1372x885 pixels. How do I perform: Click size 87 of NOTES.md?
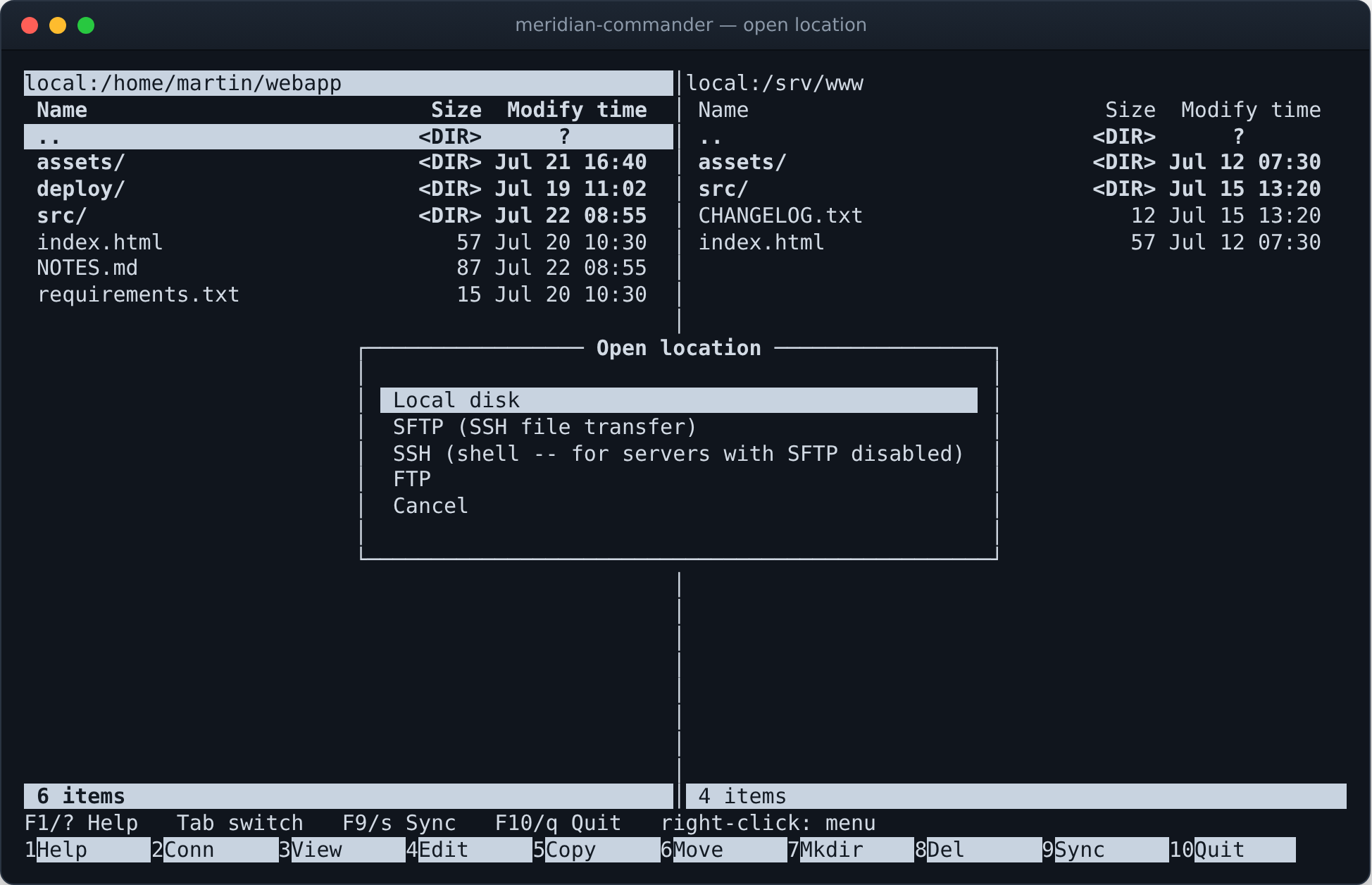[469, 268]
